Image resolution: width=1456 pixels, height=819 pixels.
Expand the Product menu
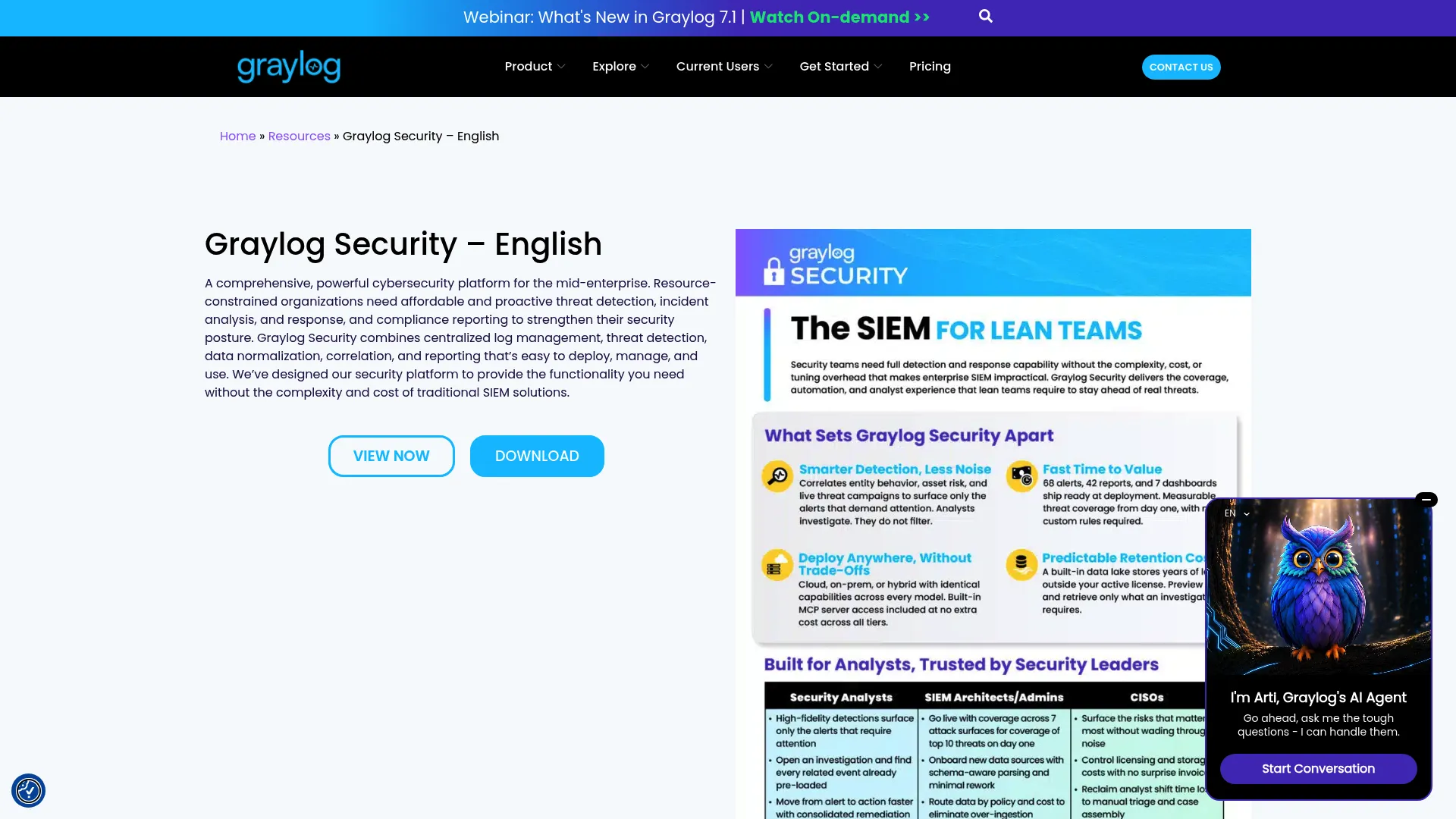tap(535, 67)
